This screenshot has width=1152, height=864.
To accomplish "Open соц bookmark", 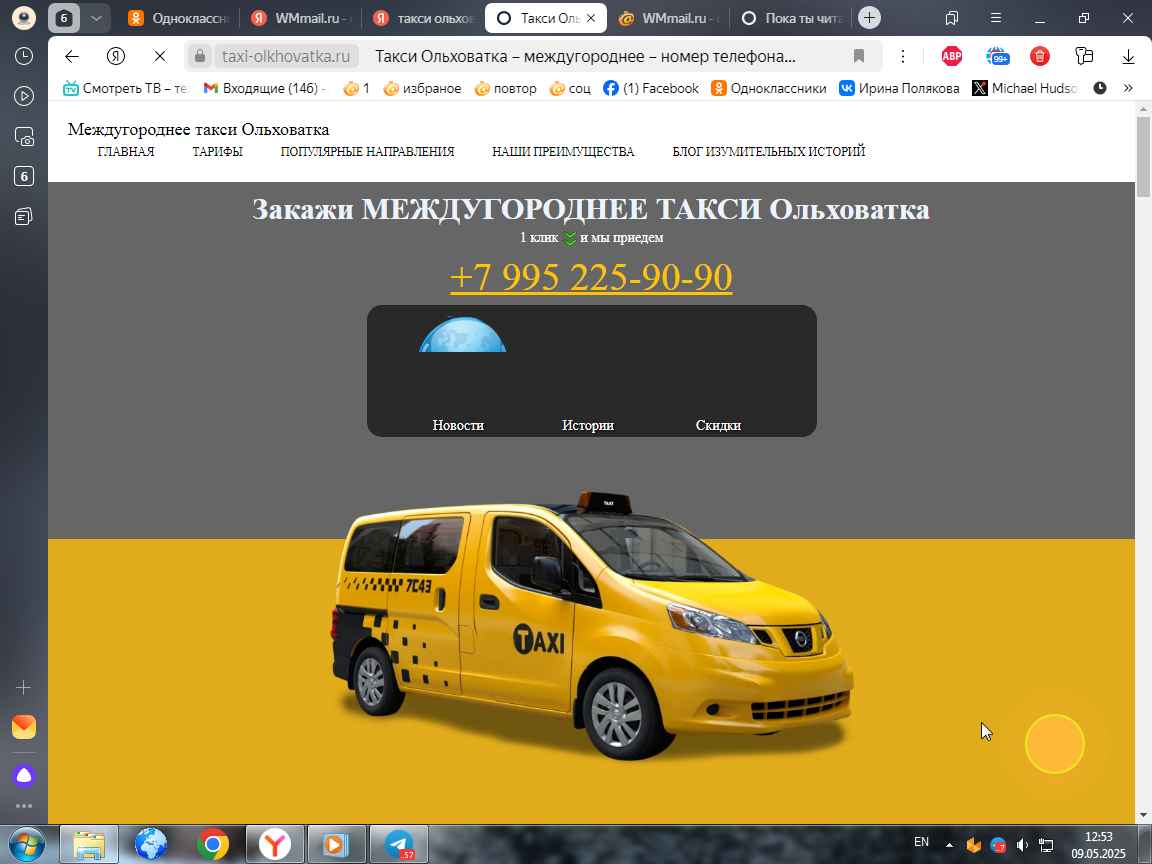I will pos(569,88).
